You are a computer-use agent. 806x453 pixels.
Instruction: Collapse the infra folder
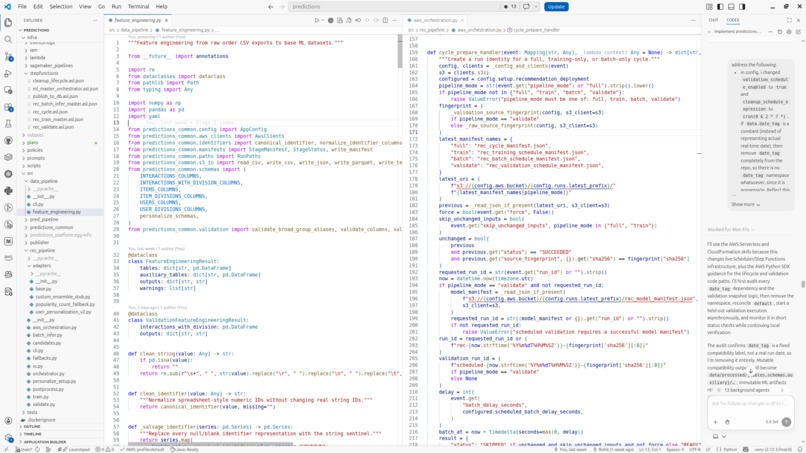(x=31, y=38)
